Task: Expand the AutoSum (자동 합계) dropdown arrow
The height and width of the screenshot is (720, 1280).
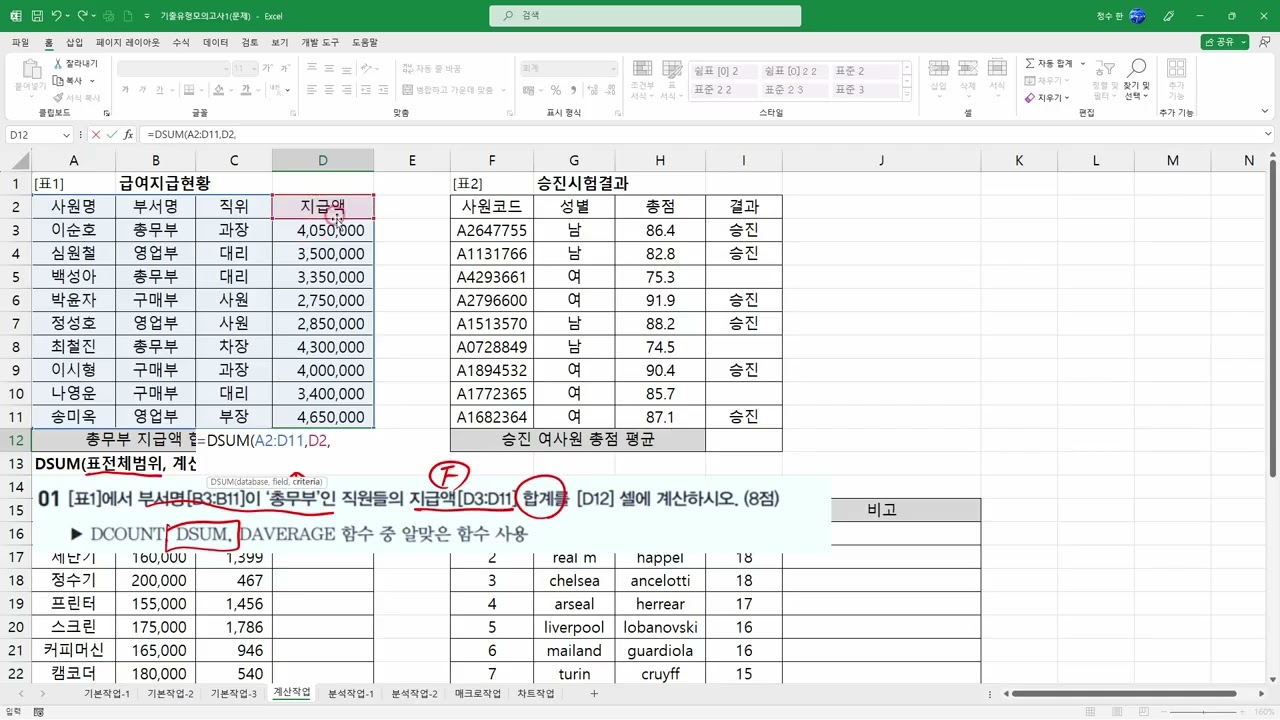Action: tap(1082, 63)
